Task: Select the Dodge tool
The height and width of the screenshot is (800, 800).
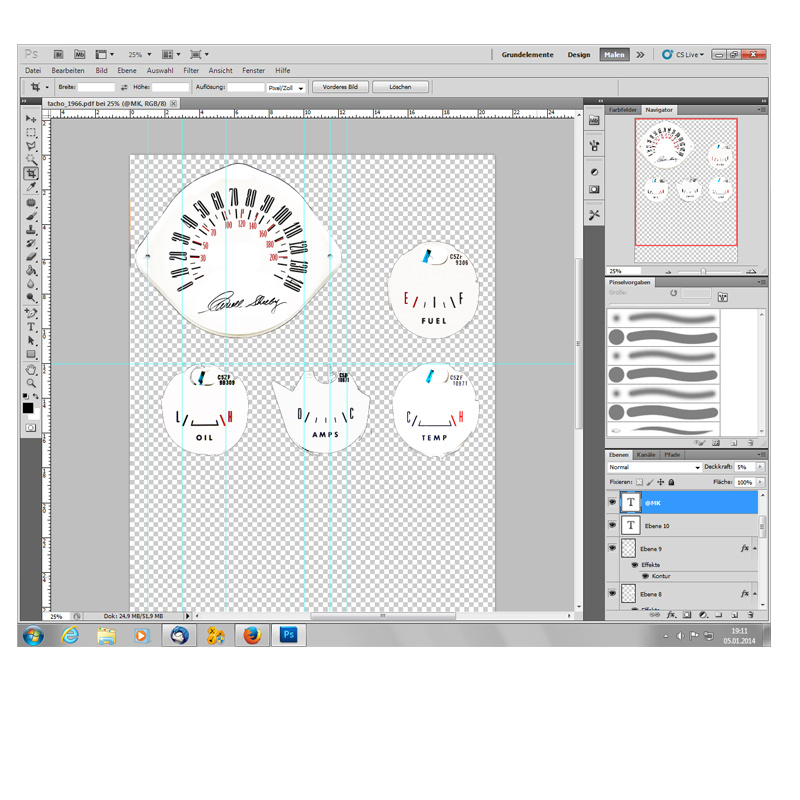Action: point(31,297)
